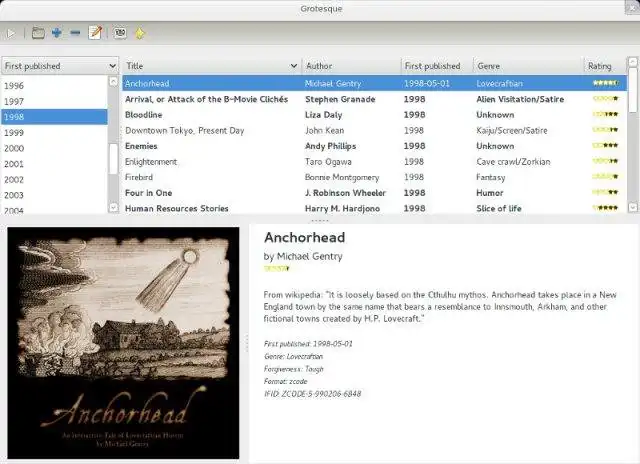Click the Cave crawl/Zorkian genre cell

(x=513, y=162)
